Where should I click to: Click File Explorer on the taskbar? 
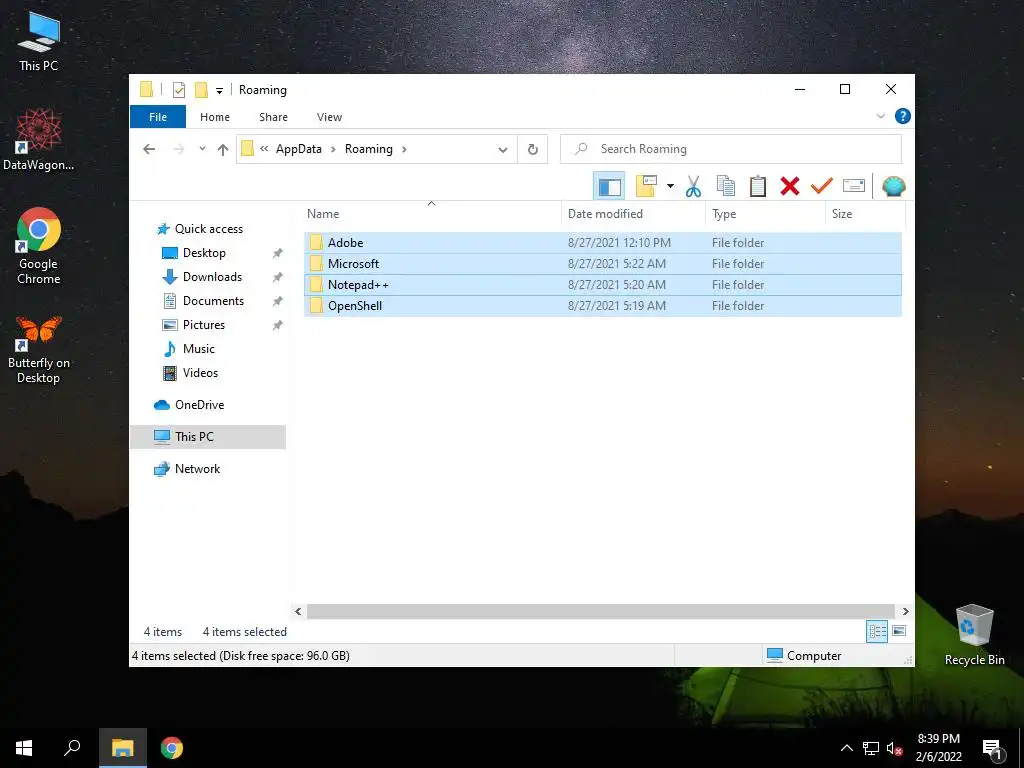[x=122, y=748]
